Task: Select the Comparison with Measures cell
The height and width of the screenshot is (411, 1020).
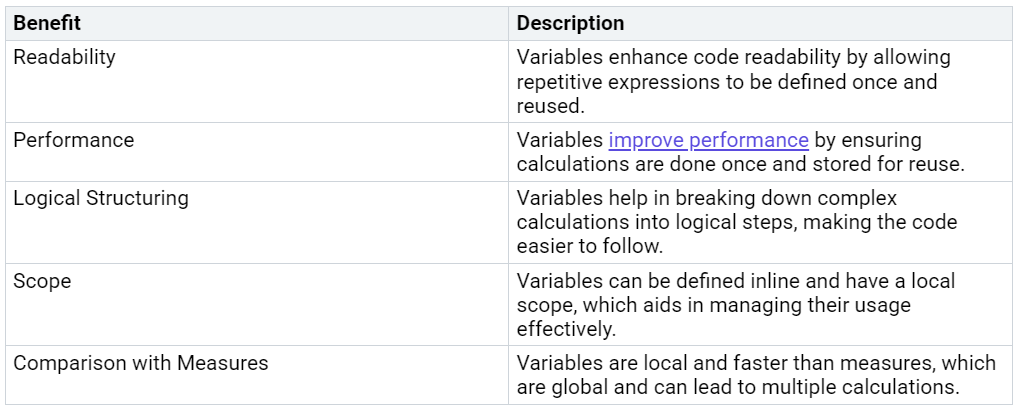Action: (x=141, y=363)
